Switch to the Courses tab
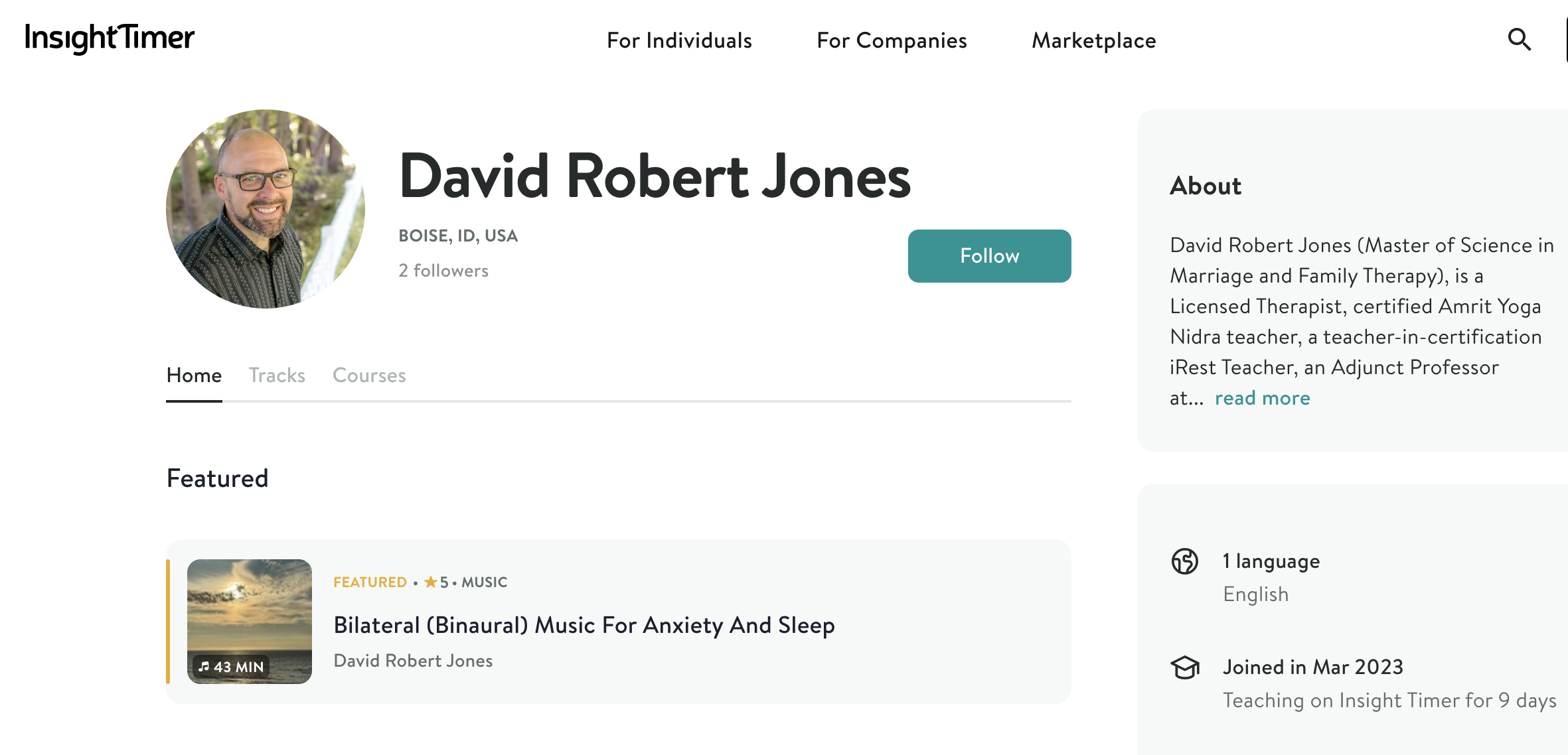The width and height of the screenshot is (1568, 755). (x=369, y=376)
